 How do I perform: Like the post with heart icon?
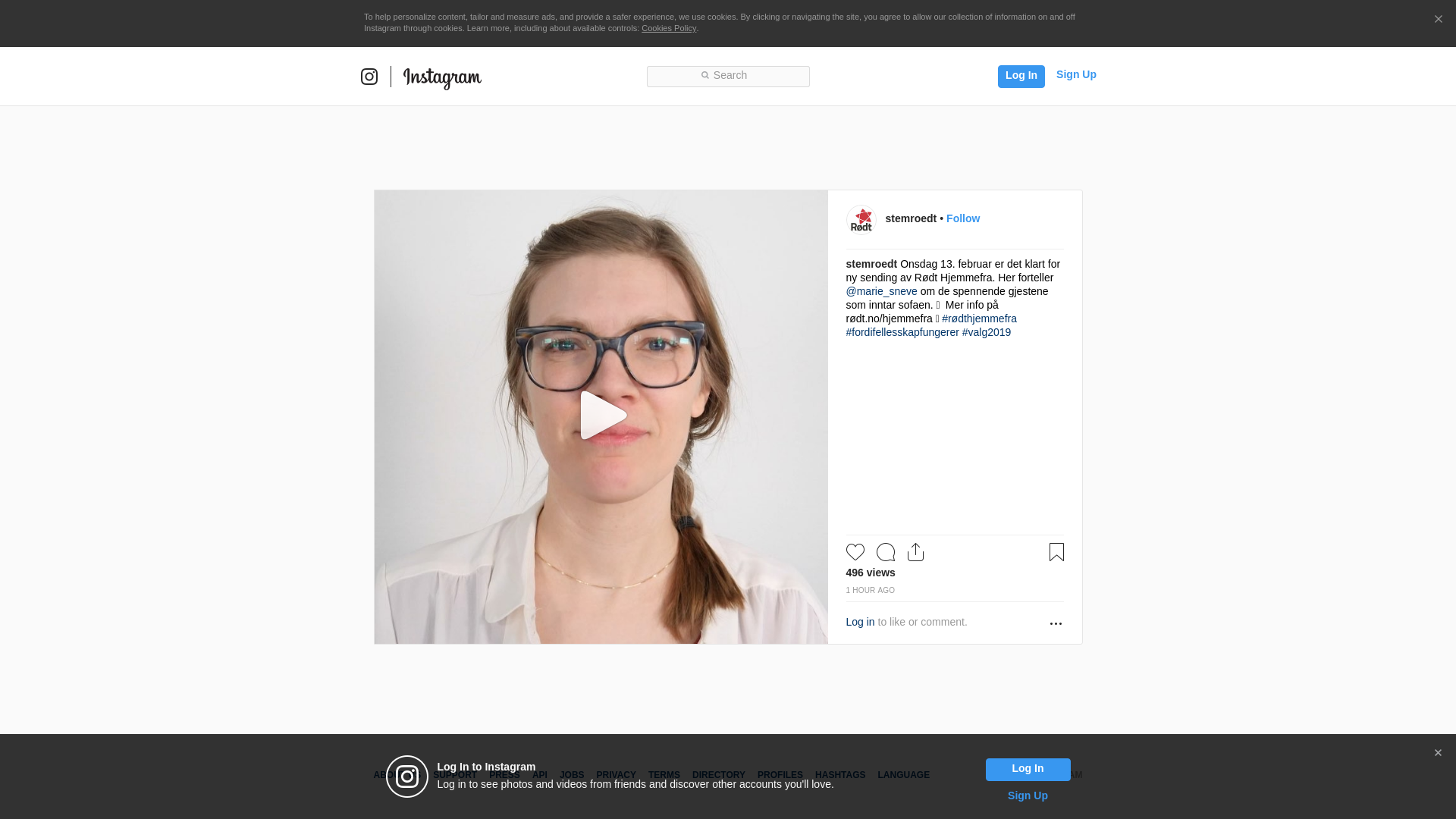pyautogui.click(x=855, y=552)
